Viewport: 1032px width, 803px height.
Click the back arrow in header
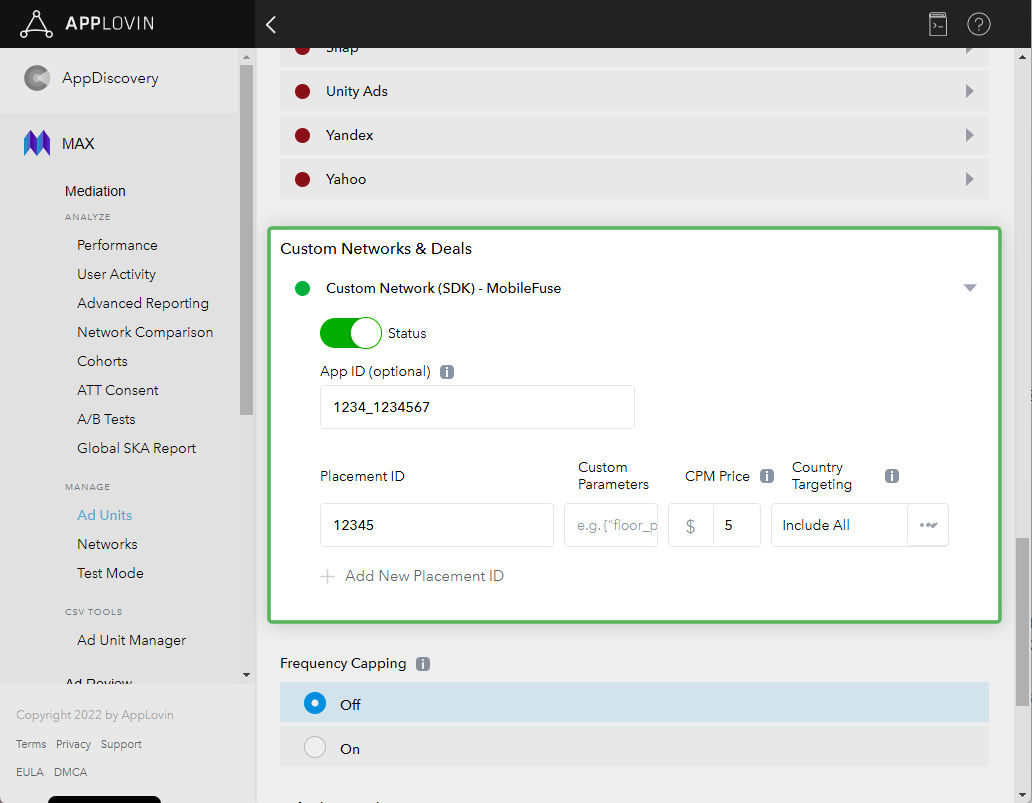tap(271, 24)
